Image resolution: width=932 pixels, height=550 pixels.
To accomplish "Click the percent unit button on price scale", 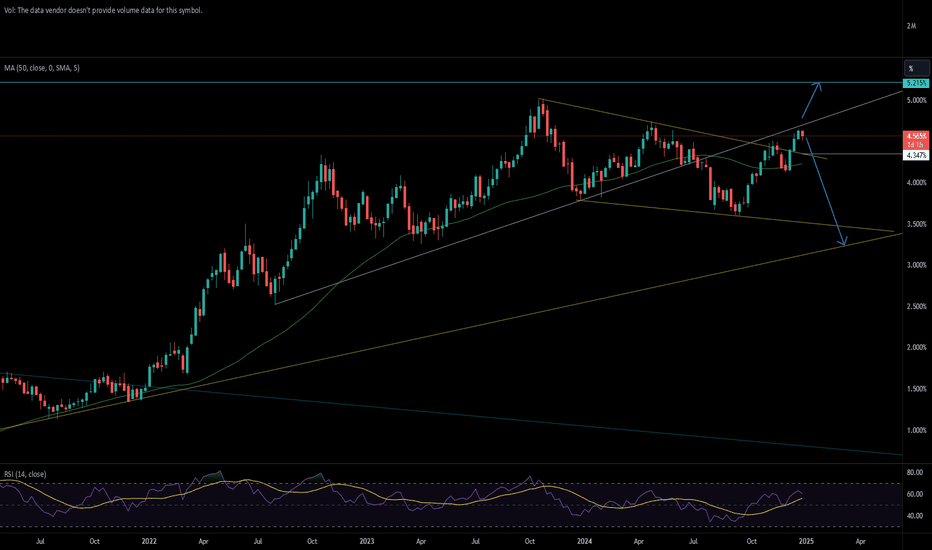I will (917, 68).
